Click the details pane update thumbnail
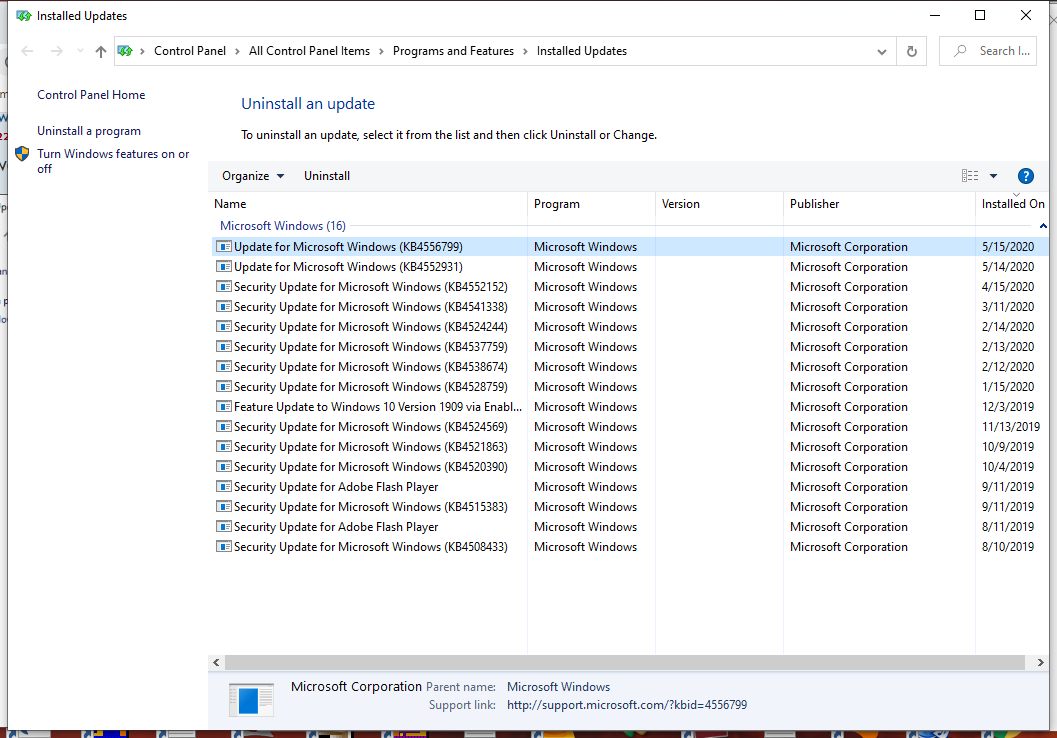The image size is (1057, 738). pyautogui.click(x=251, y=700)
